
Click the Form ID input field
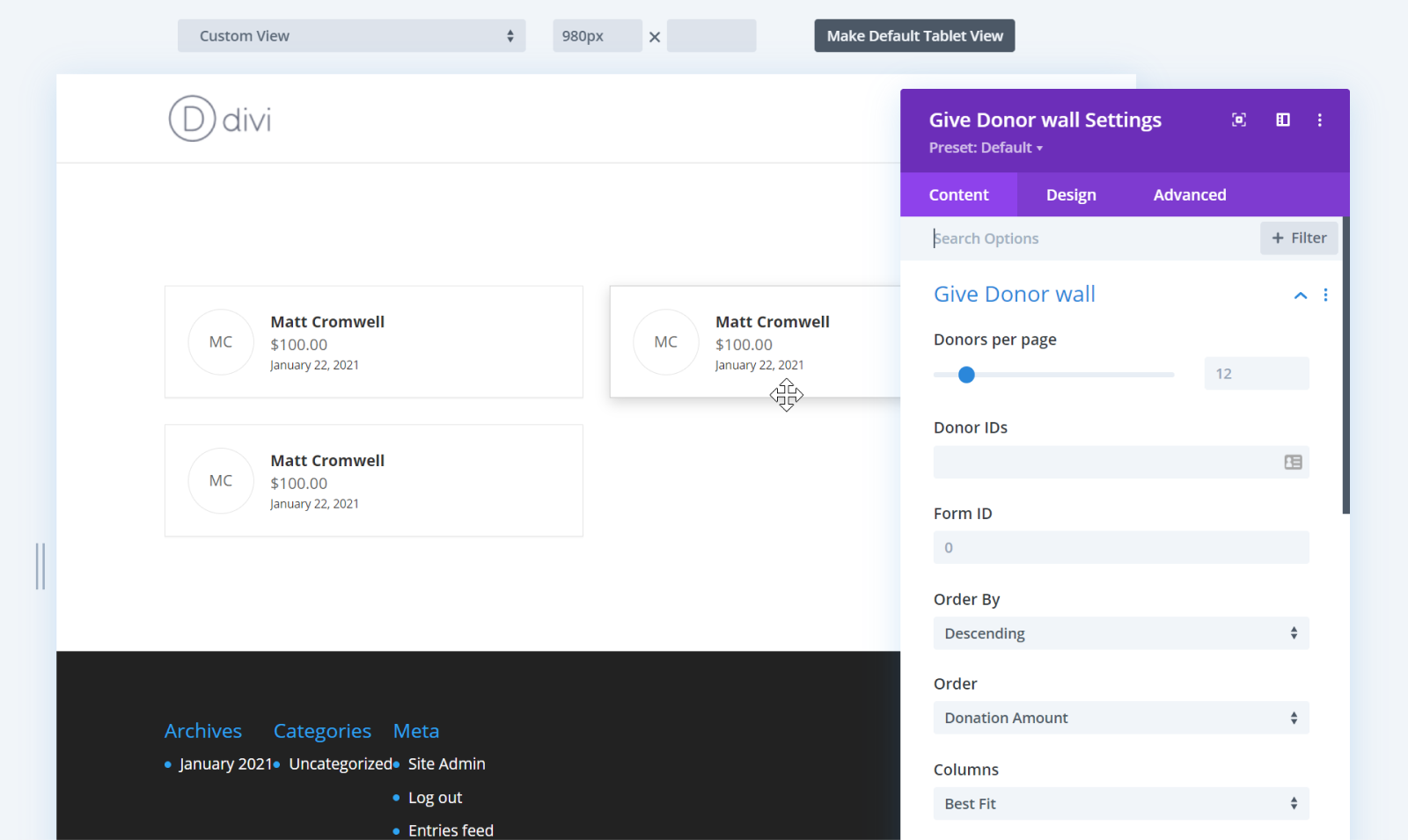pos(1121,548)
